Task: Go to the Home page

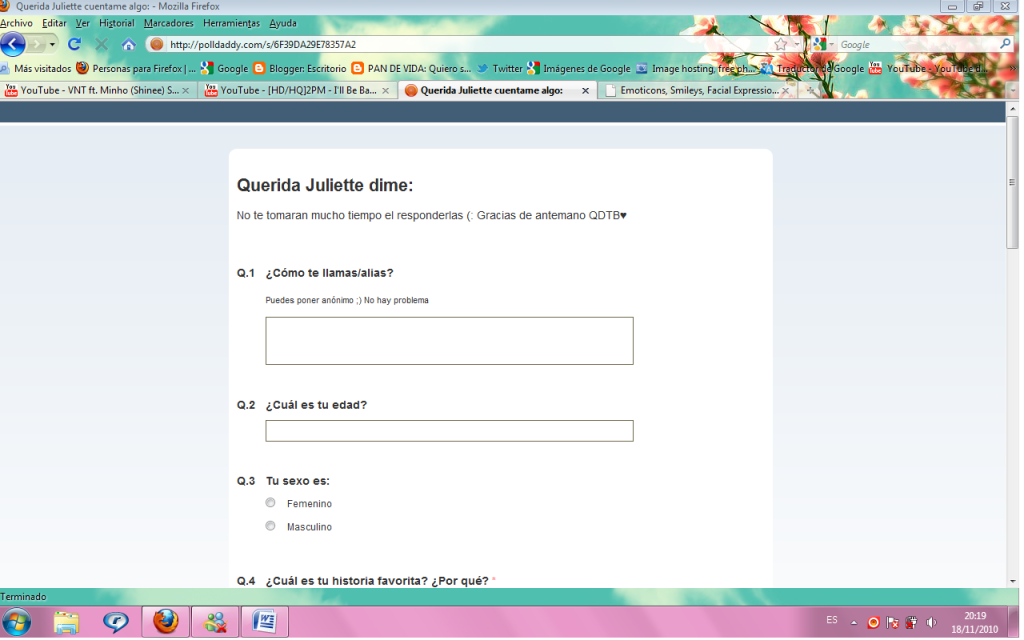Action: click(129, 44)
